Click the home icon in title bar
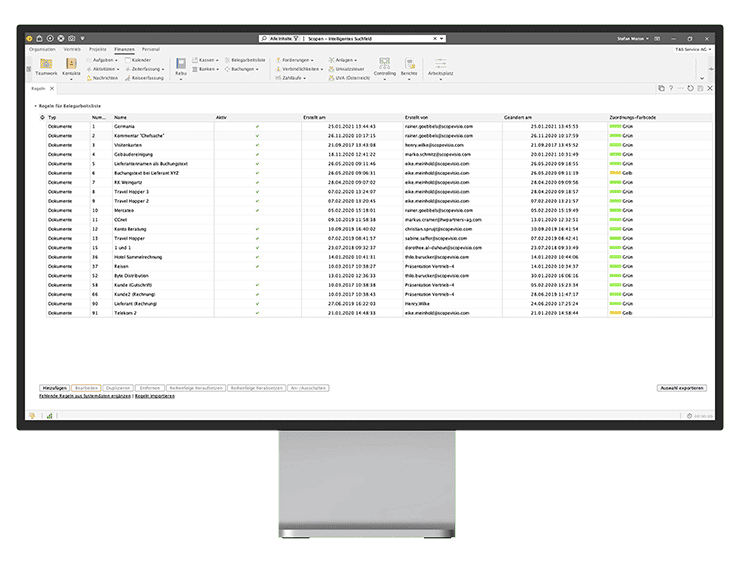740x563 pixels. coord(39,38)
